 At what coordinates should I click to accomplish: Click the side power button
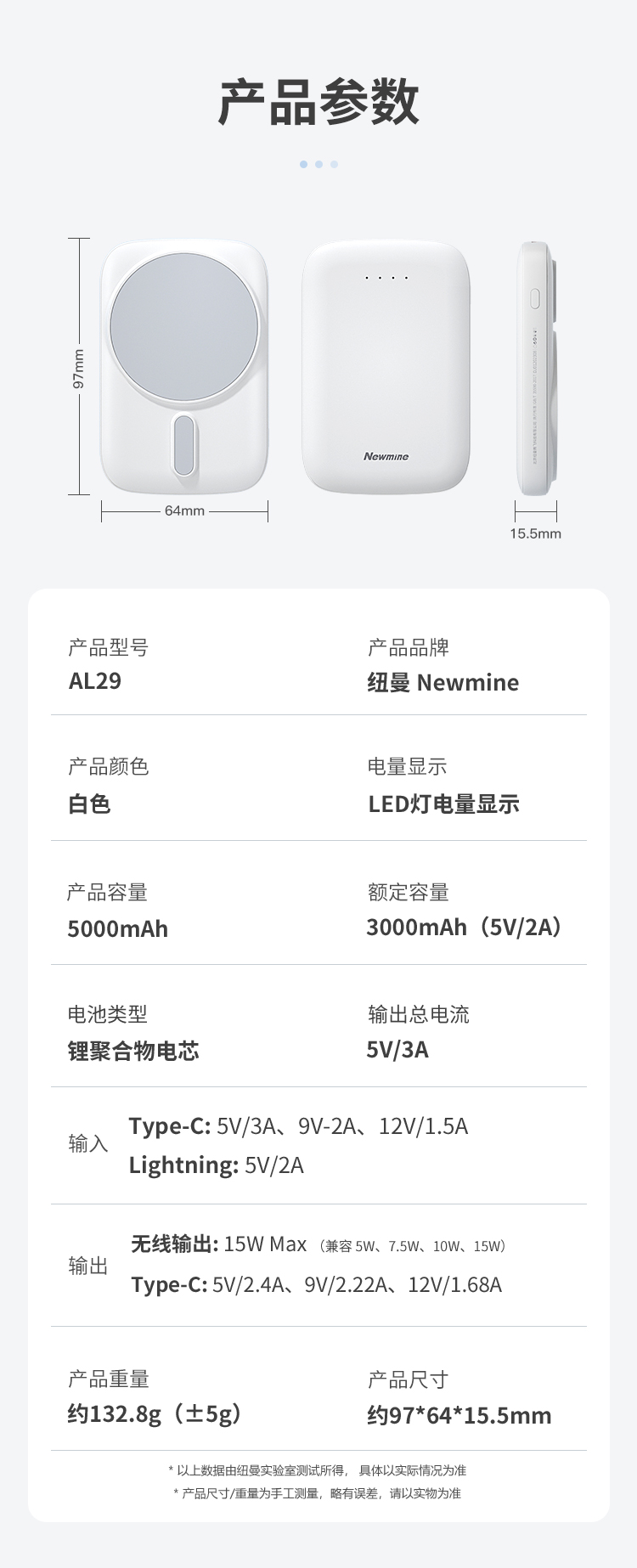coord(534,298)
